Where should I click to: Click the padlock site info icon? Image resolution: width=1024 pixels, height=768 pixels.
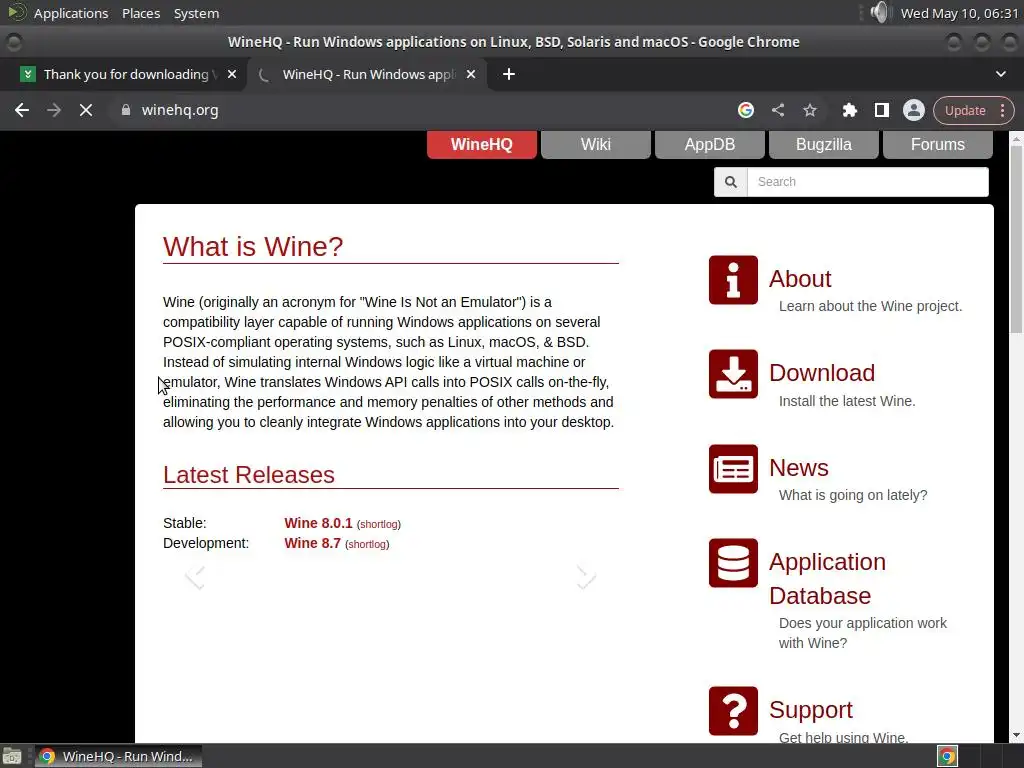pos(126,110)
